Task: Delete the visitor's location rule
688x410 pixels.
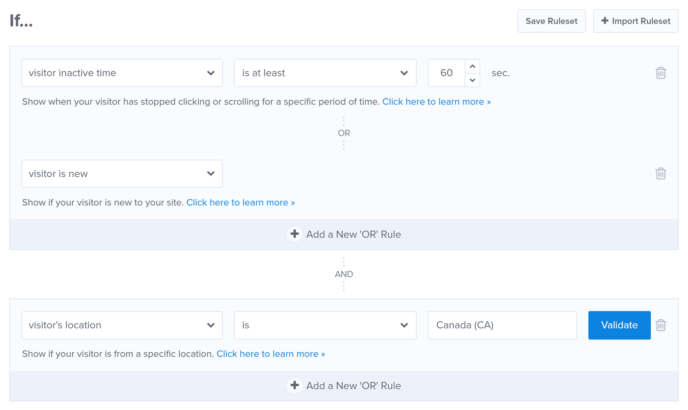Action: click(x=660, y=325)
